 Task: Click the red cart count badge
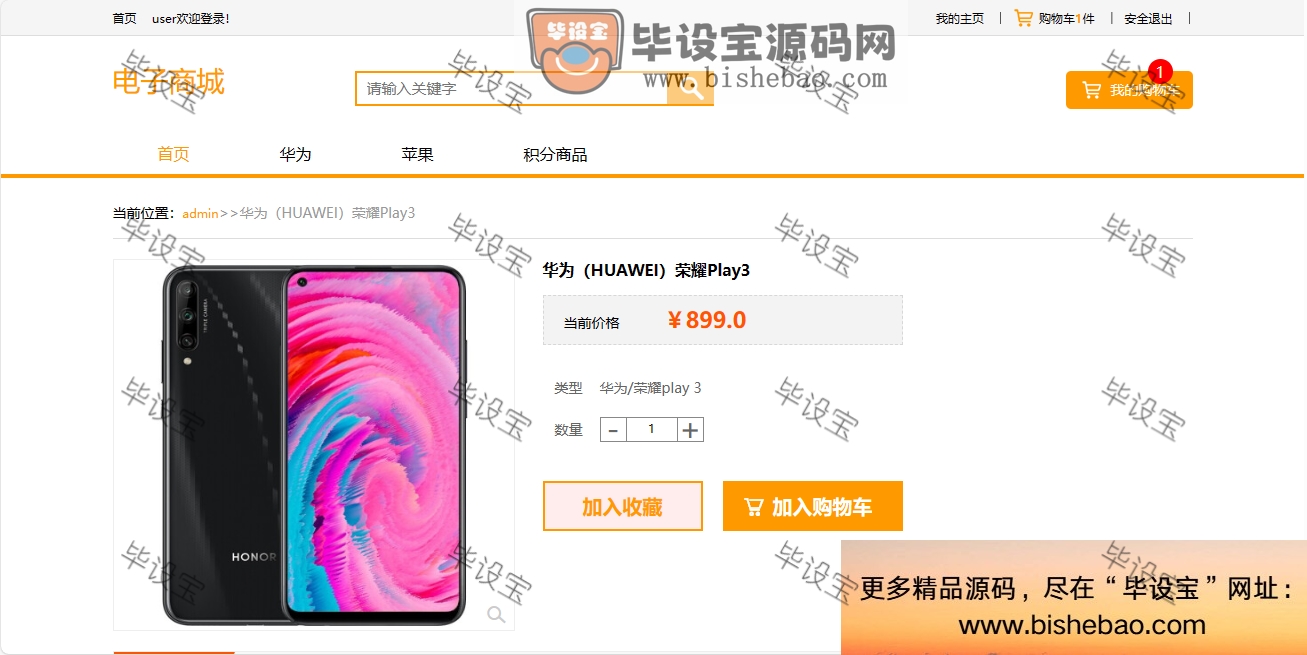(x=1160, y=71)
